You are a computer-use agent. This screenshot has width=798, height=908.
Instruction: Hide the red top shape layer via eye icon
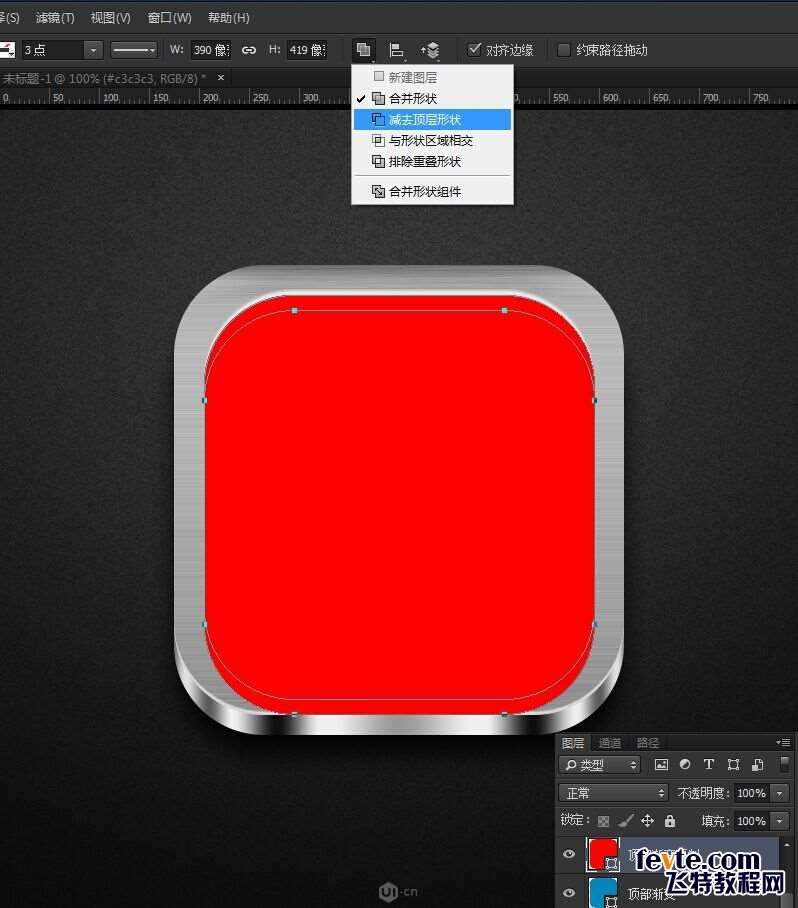[x=569, y=854]
